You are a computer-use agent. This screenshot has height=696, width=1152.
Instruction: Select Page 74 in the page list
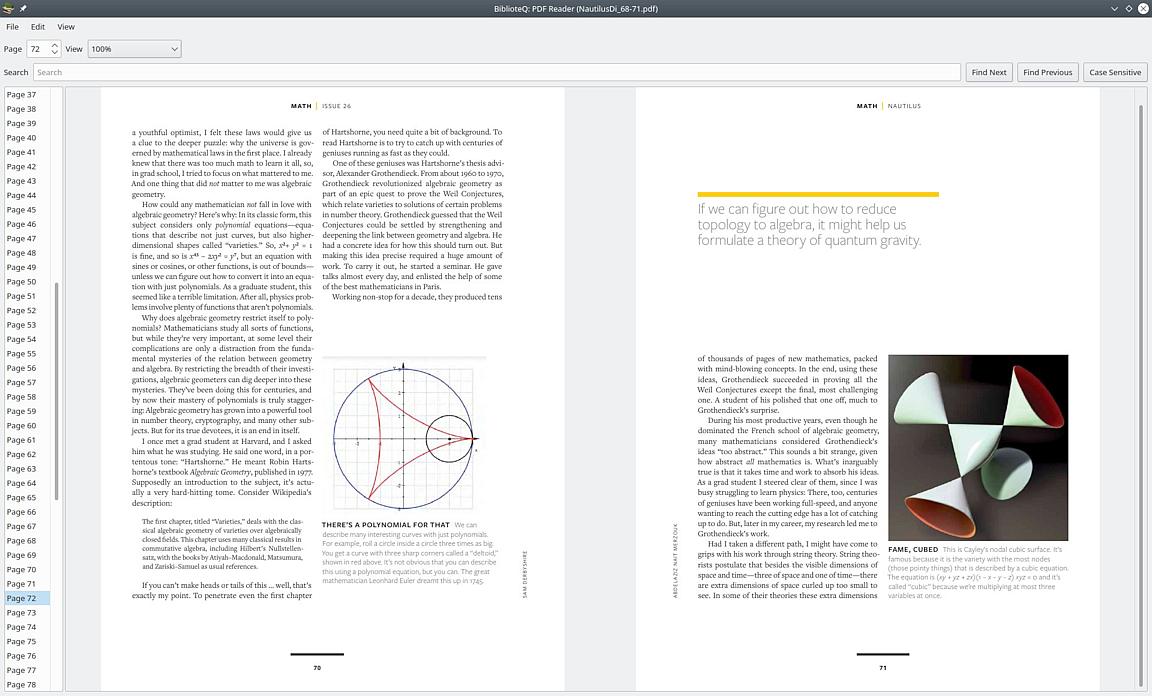tap(27, 628)
